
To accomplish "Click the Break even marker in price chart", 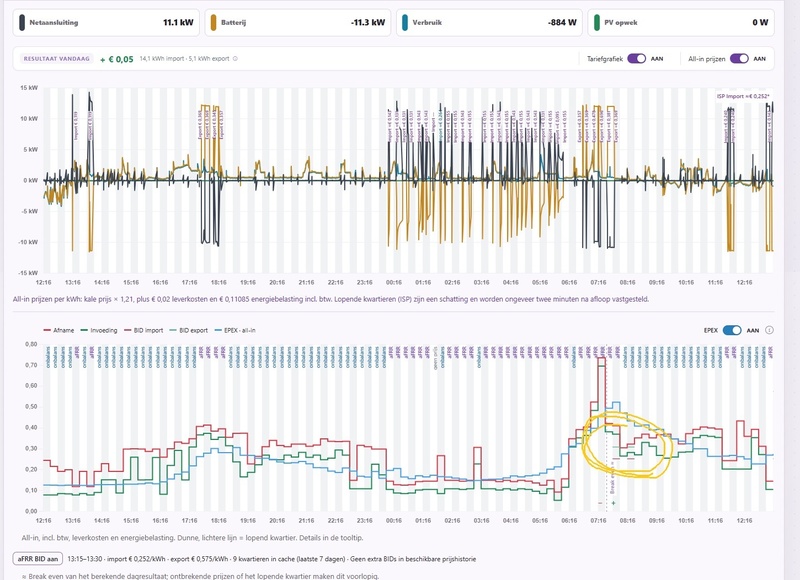I will click(612, 478).
